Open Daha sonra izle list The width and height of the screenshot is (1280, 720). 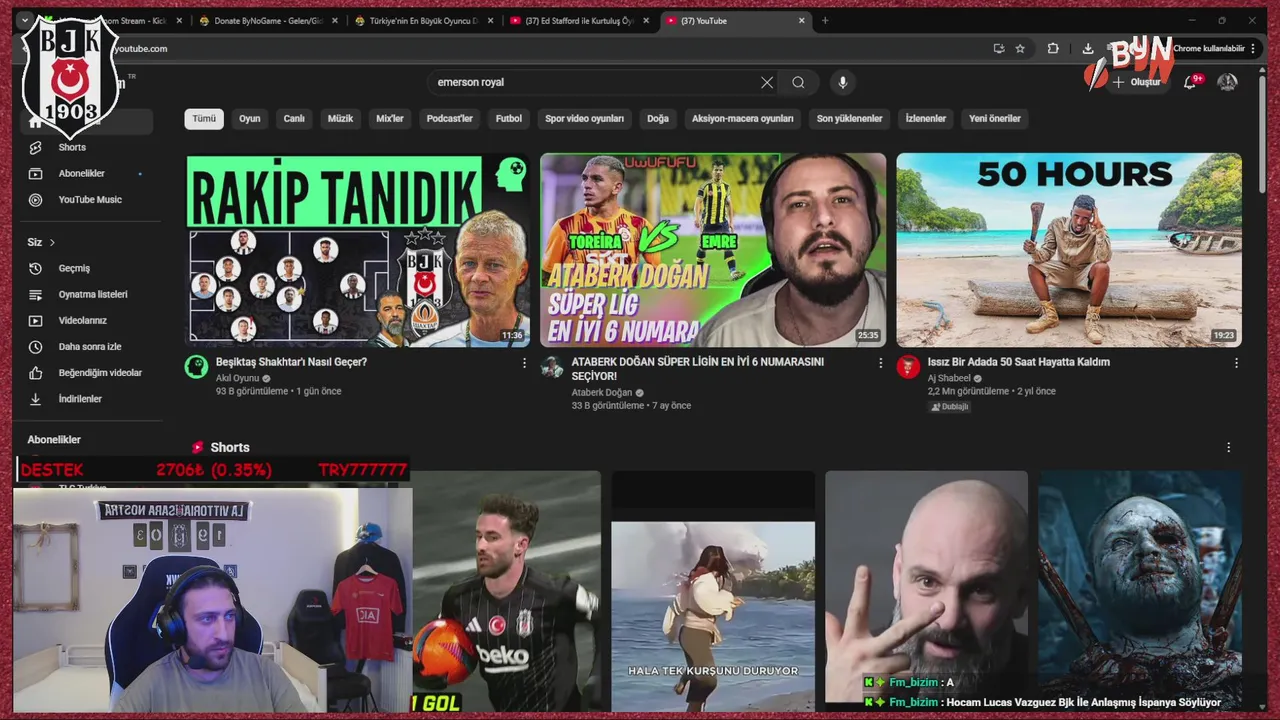(x=90, y=346)
